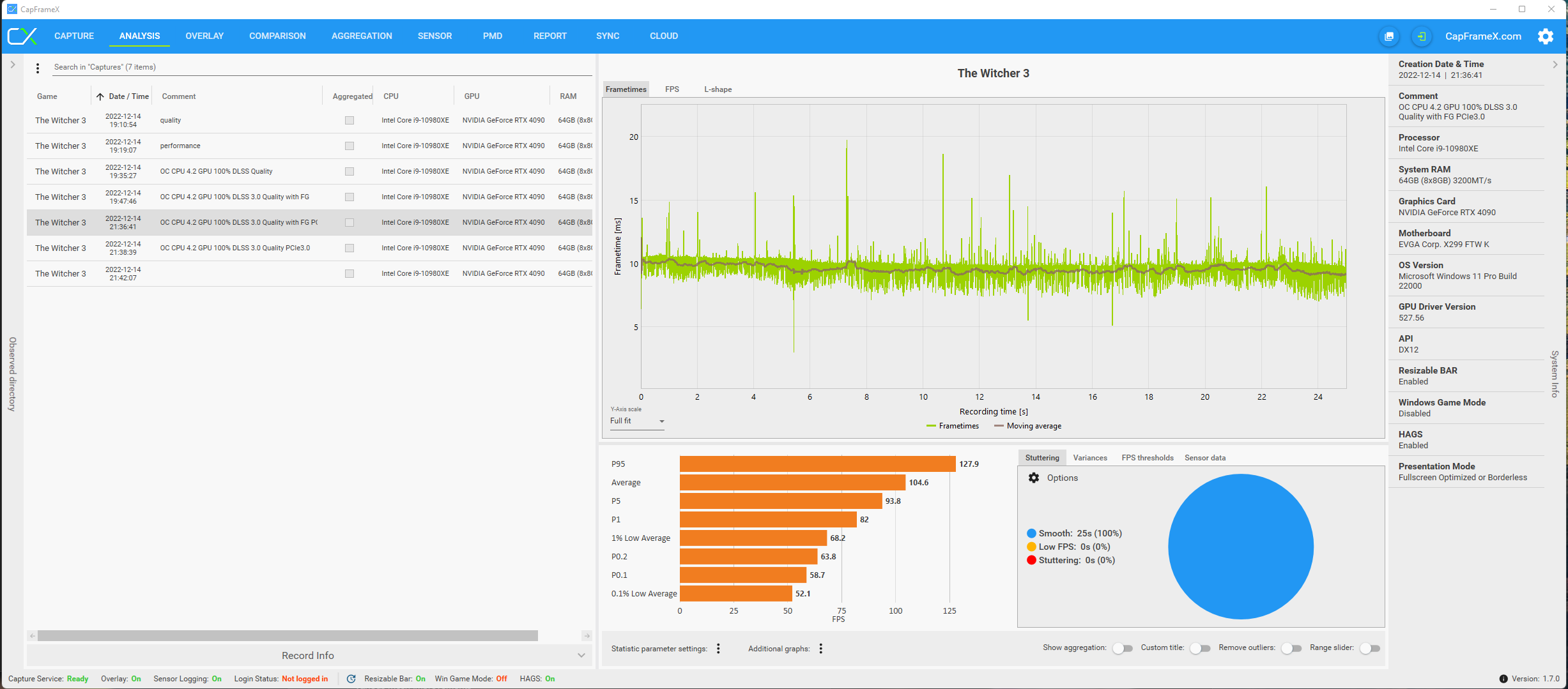Select Frametimes graph tab
Image resolution: width=1568 pixels, height=689 pixels.
[x=626, y=89]
